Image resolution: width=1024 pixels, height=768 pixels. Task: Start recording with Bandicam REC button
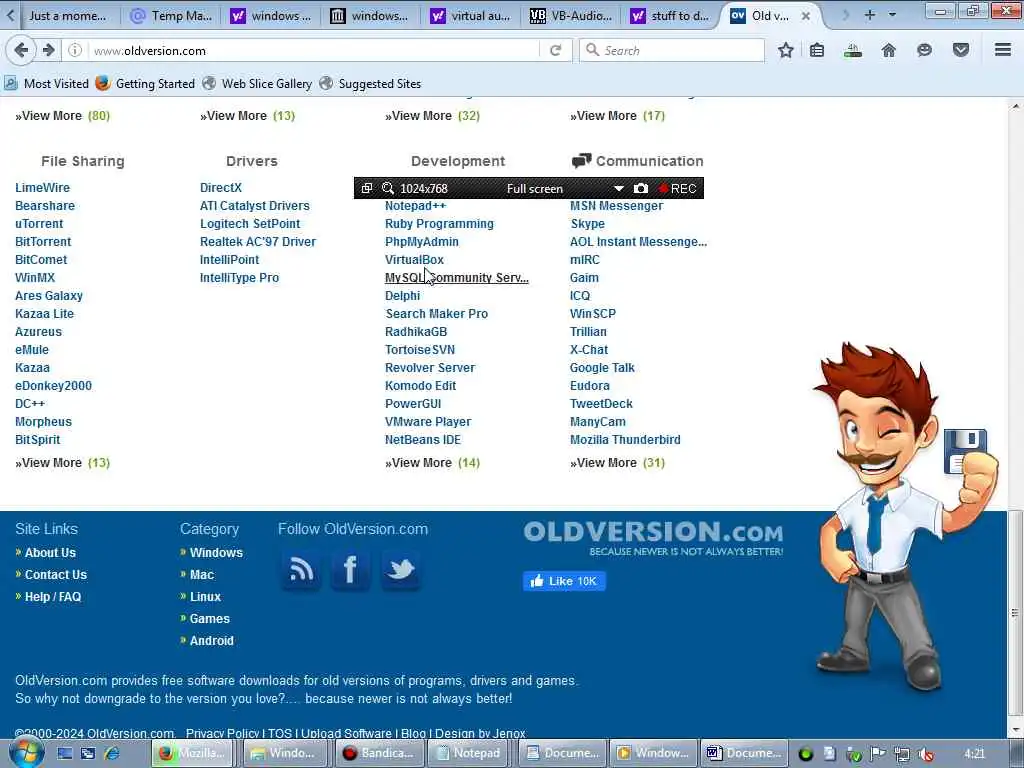(x=677, y=188)
